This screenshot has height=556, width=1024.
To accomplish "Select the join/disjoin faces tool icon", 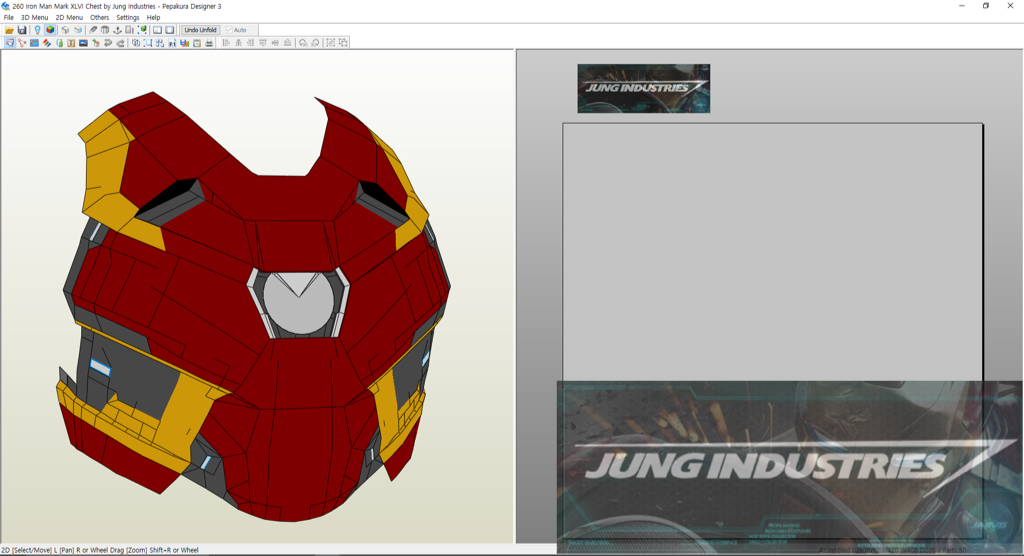I will point(22,43).
